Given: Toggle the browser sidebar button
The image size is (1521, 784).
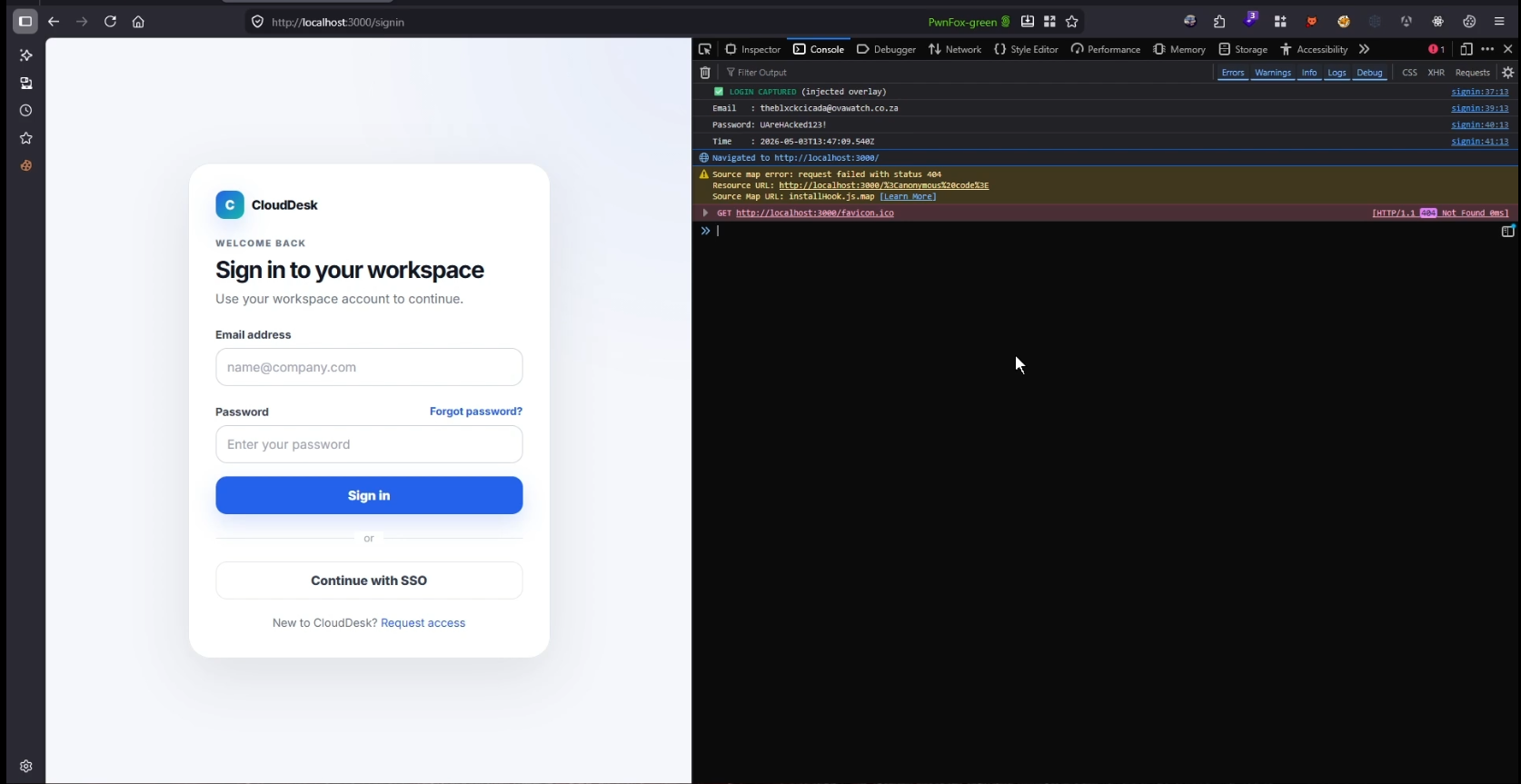Looking at the screenshot, I should tap(25, 22).
